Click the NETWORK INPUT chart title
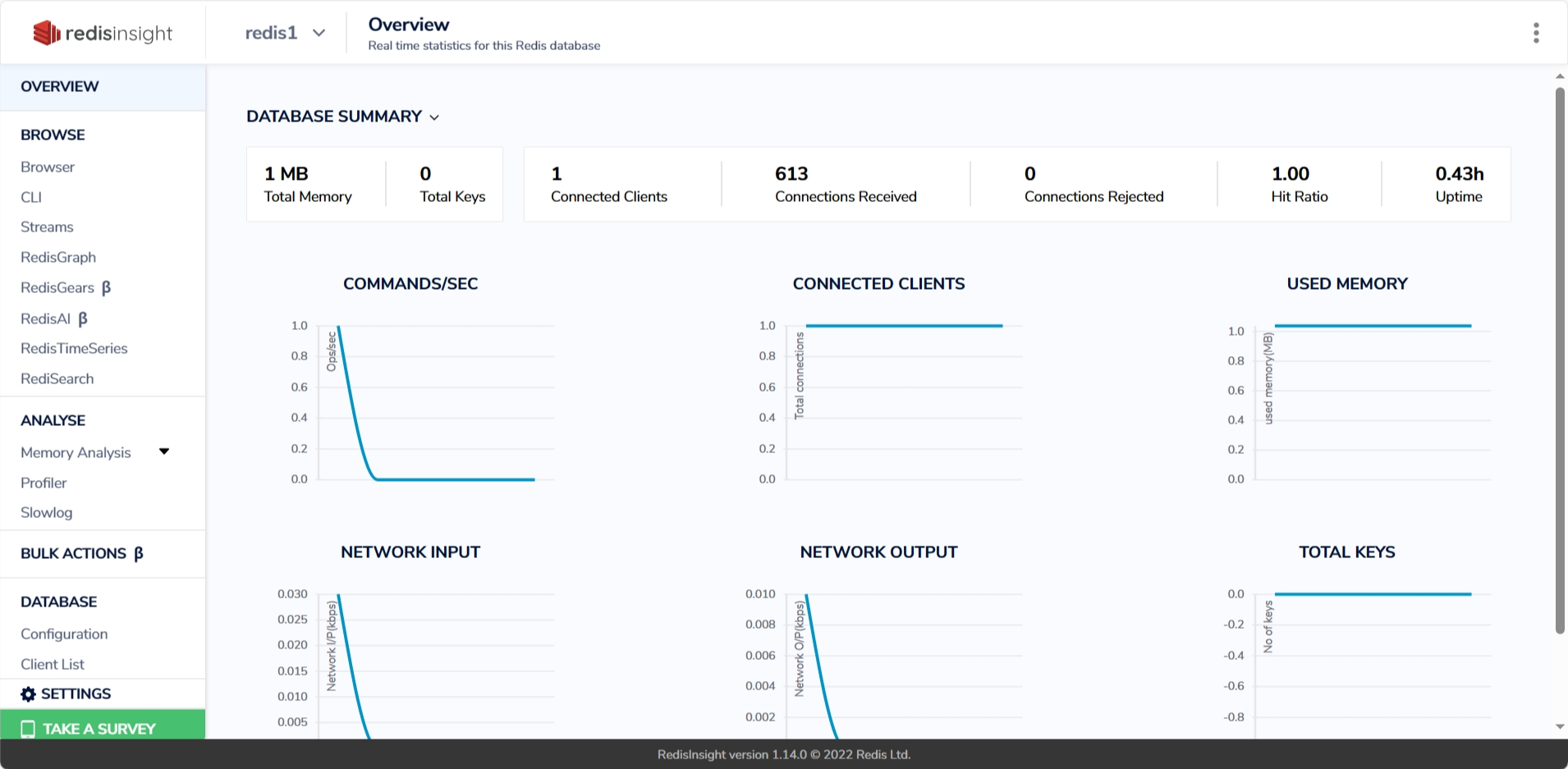Viewport: 1568px width, 769px height. (410, 552)
